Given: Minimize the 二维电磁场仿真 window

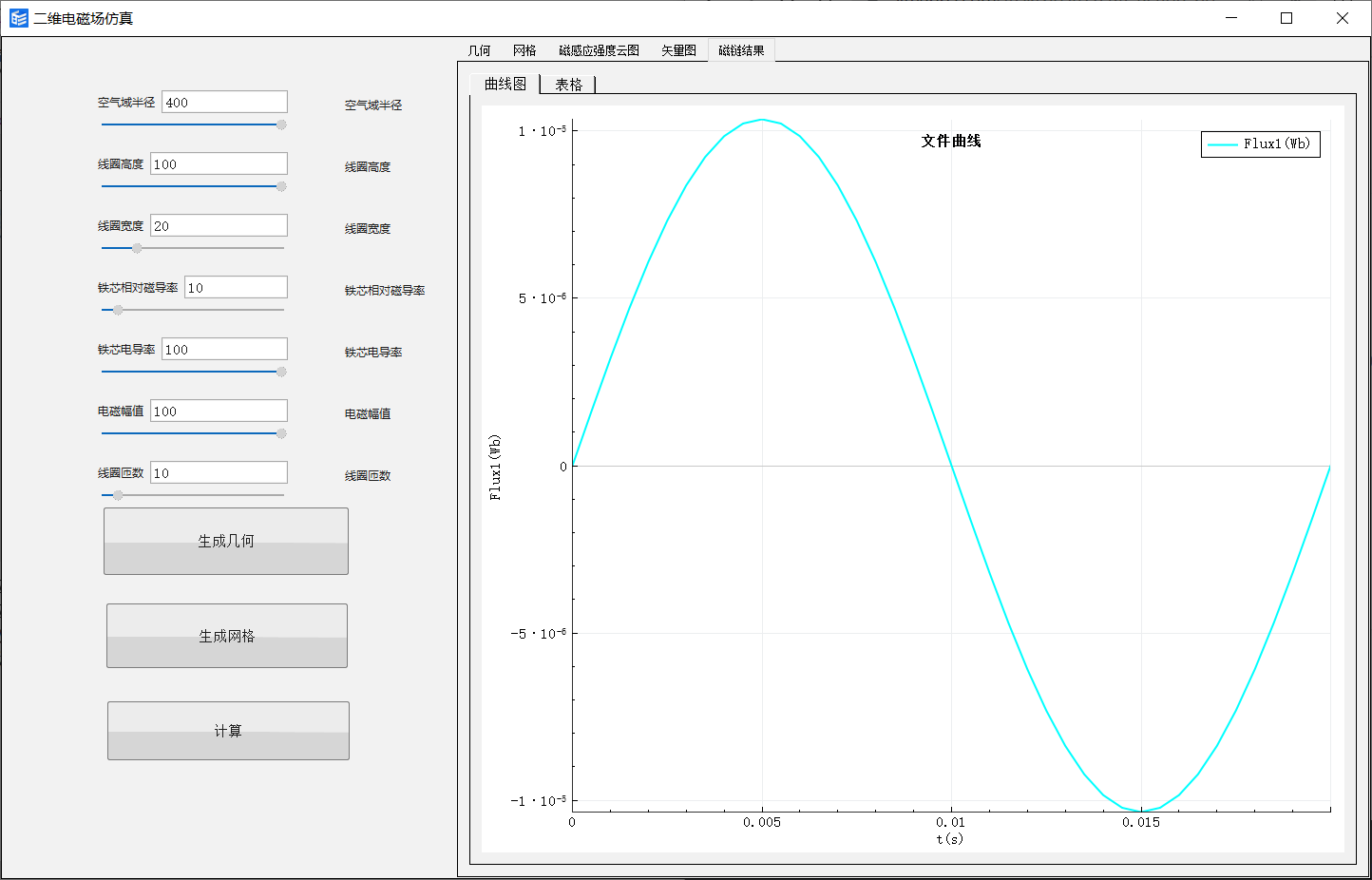Looking at the screenshot, I should click(1231, 18).
